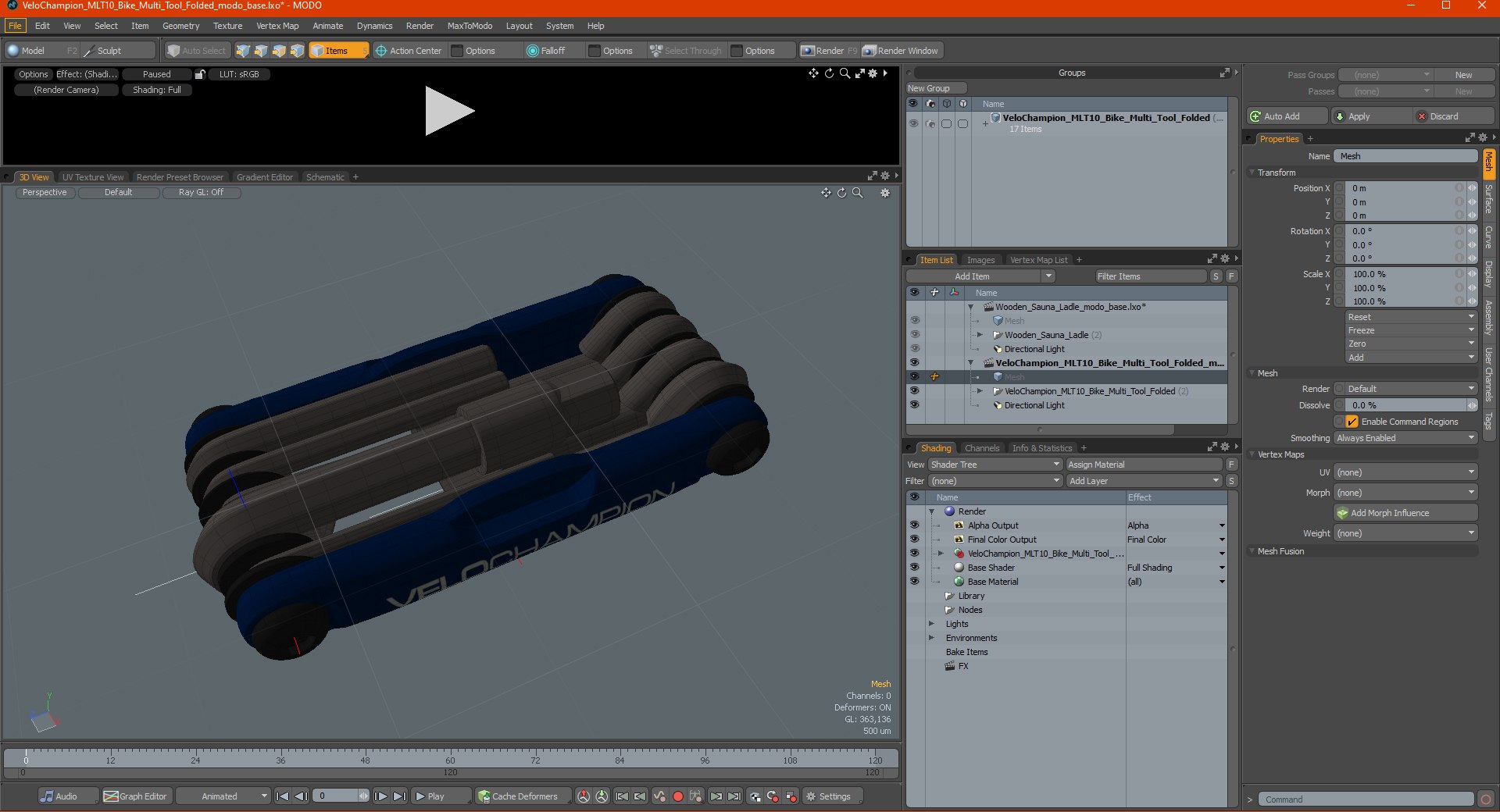
Task: Select Edges selection mode icon
Action: coord(261,51)
